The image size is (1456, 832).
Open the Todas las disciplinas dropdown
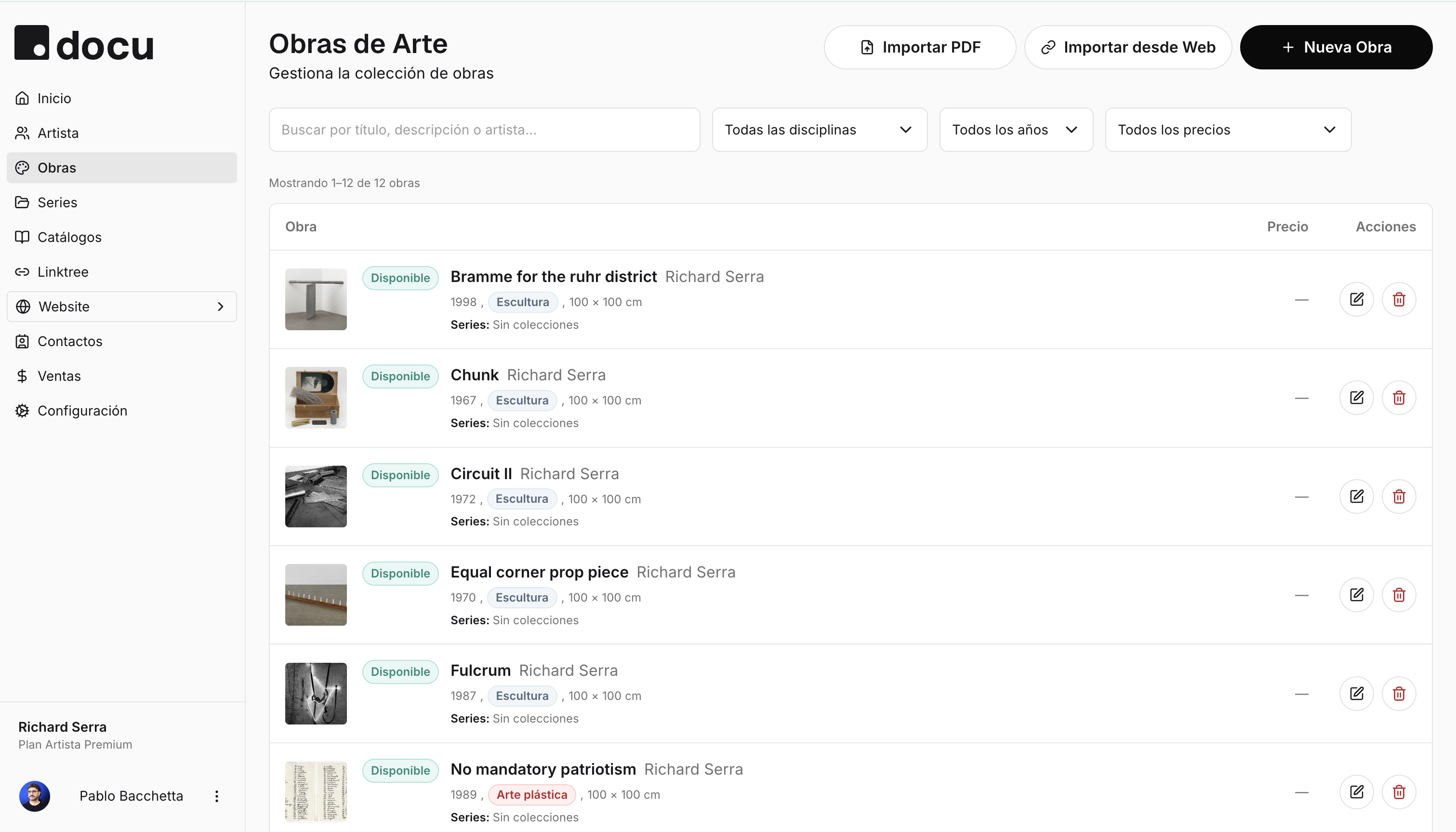(820, 130)
